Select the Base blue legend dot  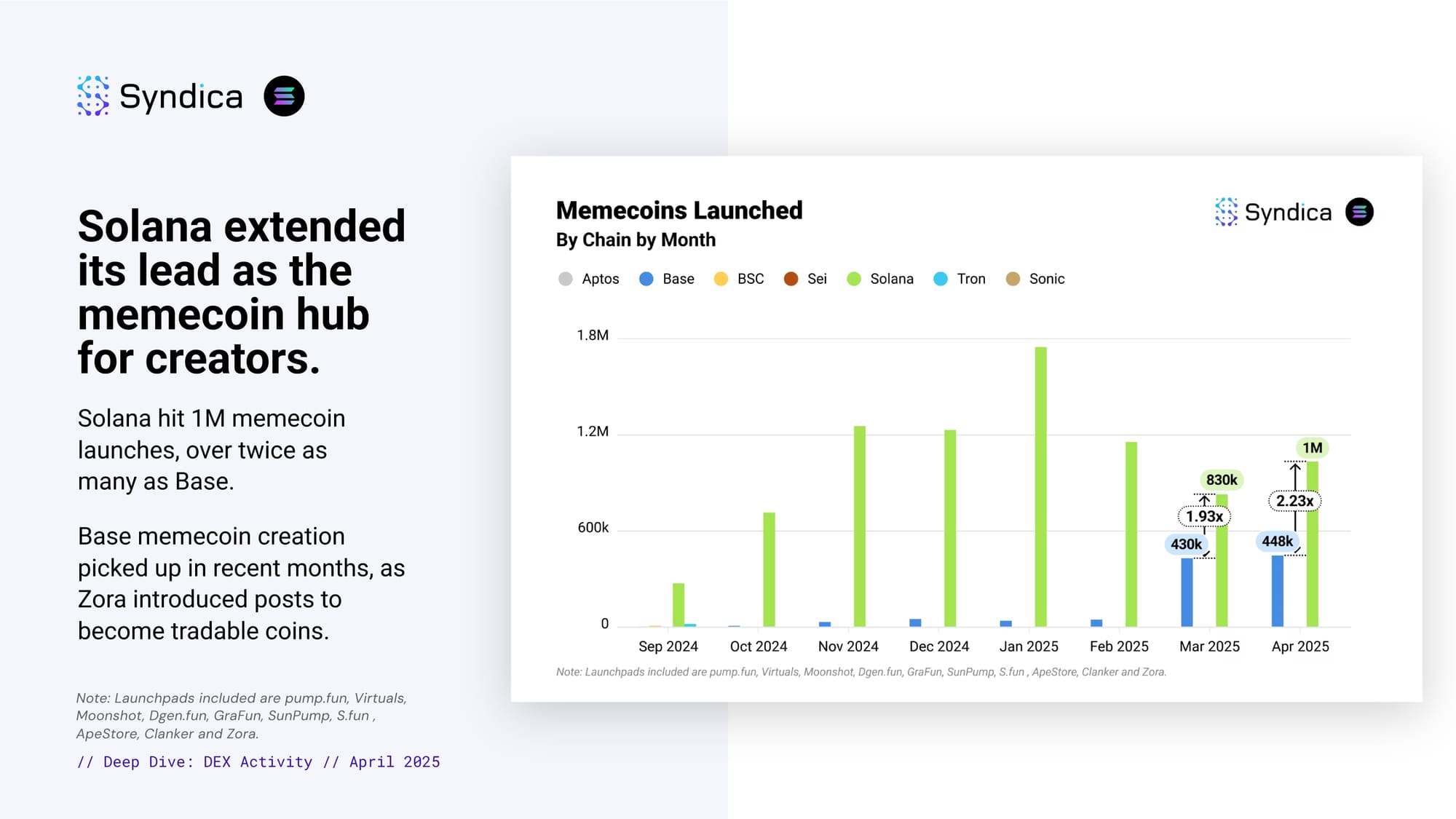[646, 279]
